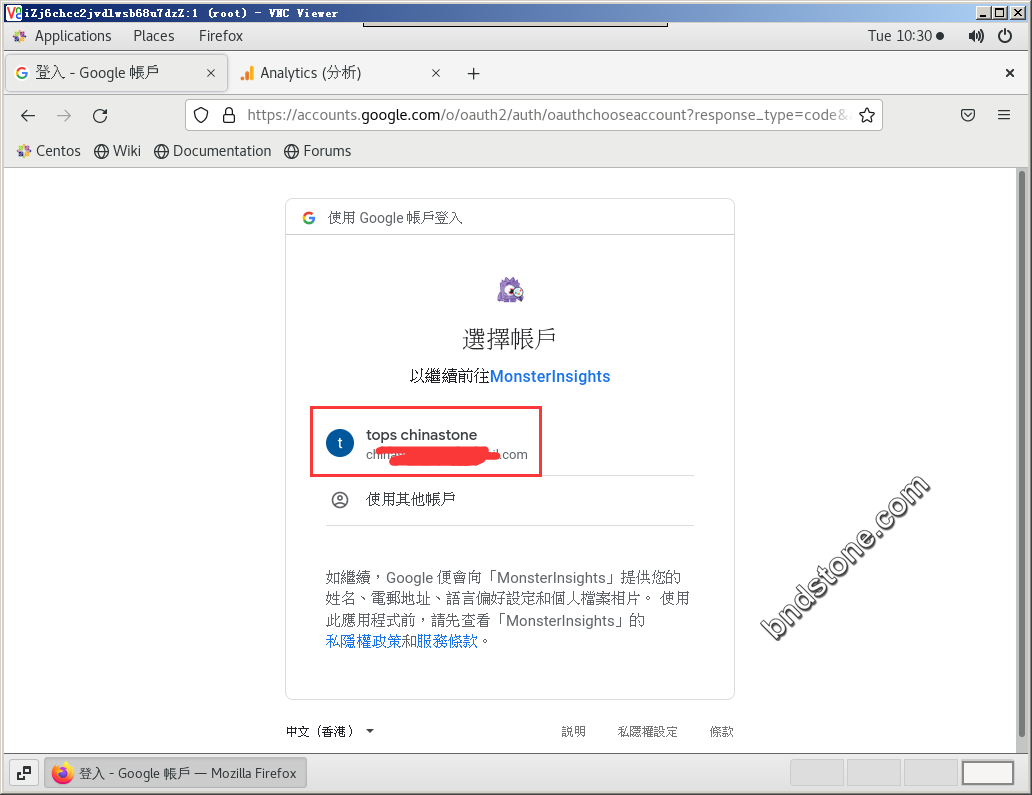
Task: Close the Firefox window with the X
Action: tap(1010, 73)
